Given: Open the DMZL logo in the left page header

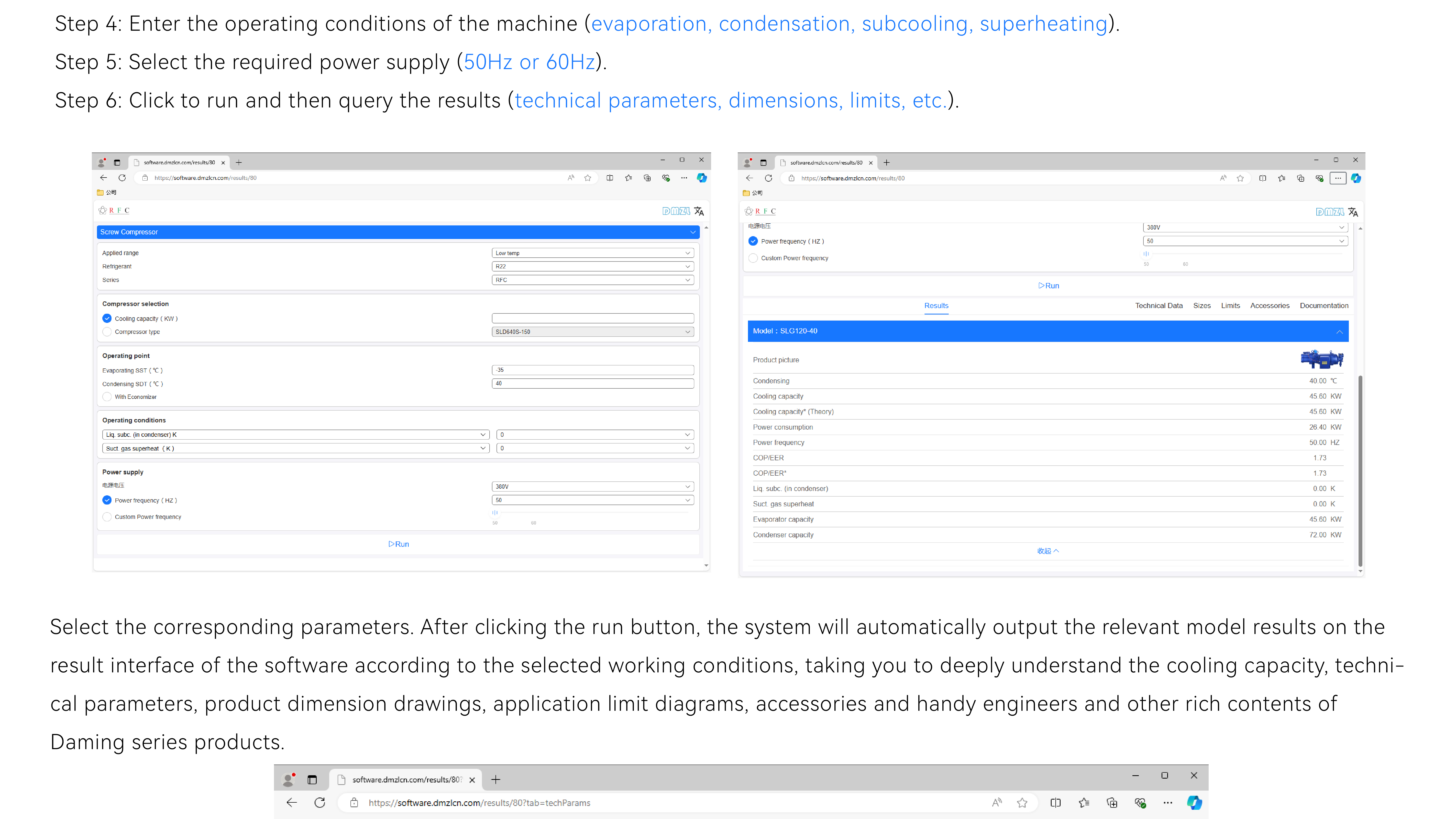Looking at the screenshot, I should (676, 211).
